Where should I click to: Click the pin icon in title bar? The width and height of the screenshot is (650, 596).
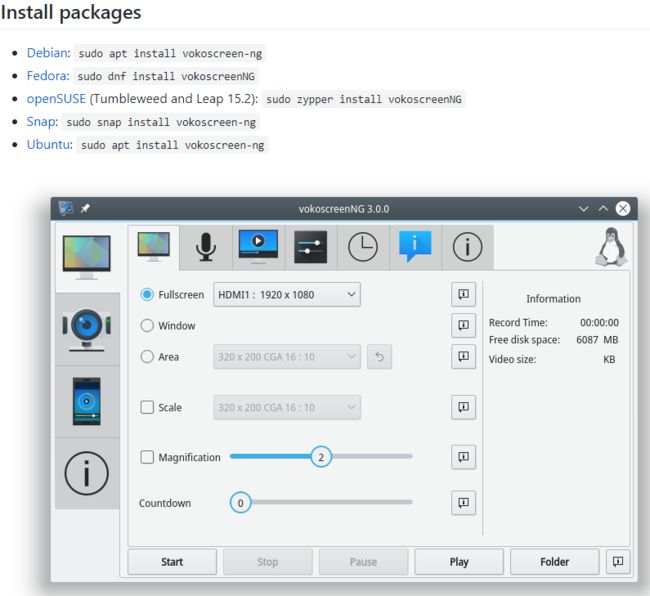tap(85, 208)
